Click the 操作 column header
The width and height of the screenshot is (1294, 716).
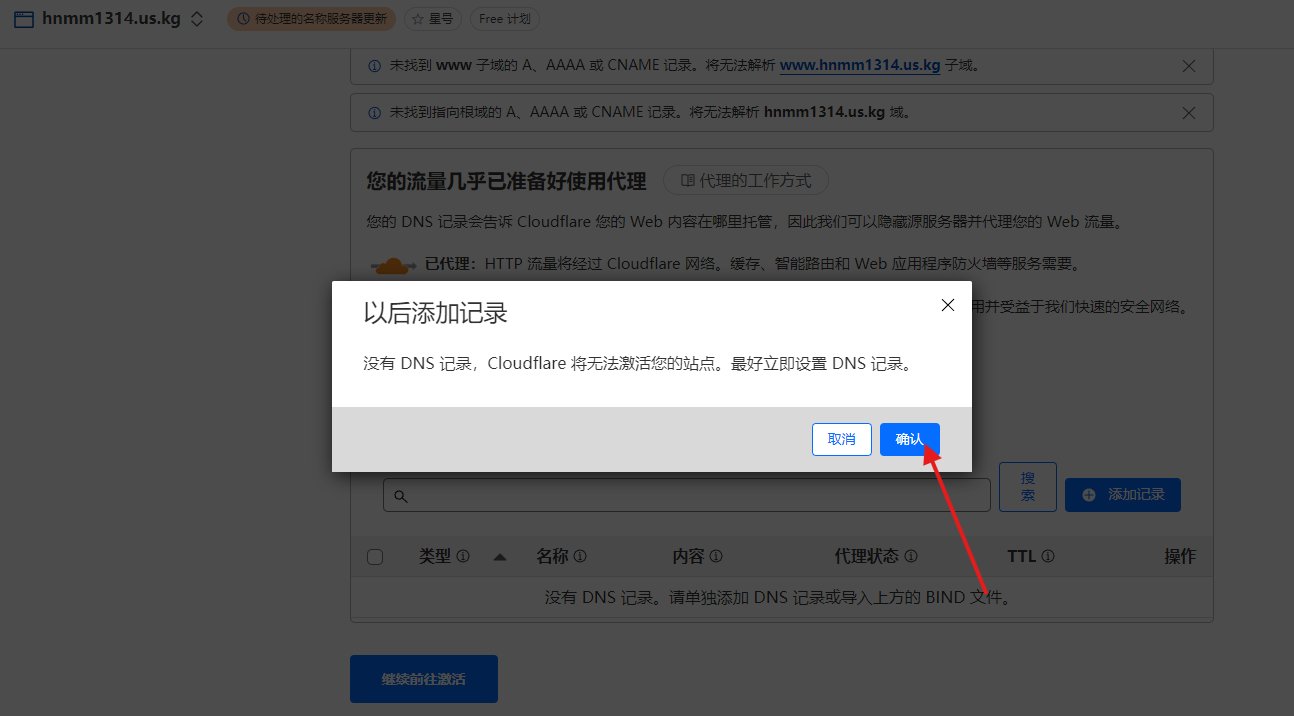[1180, 557]
